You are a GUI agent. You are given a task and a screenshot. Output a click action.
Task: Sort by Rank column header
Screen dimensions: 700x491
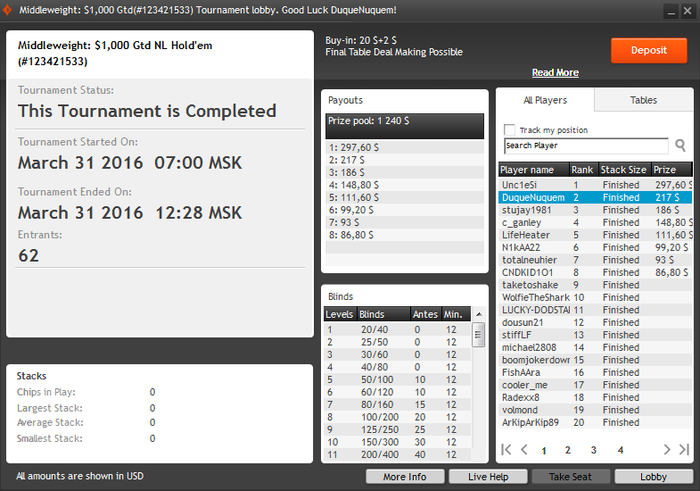(583, 170)
